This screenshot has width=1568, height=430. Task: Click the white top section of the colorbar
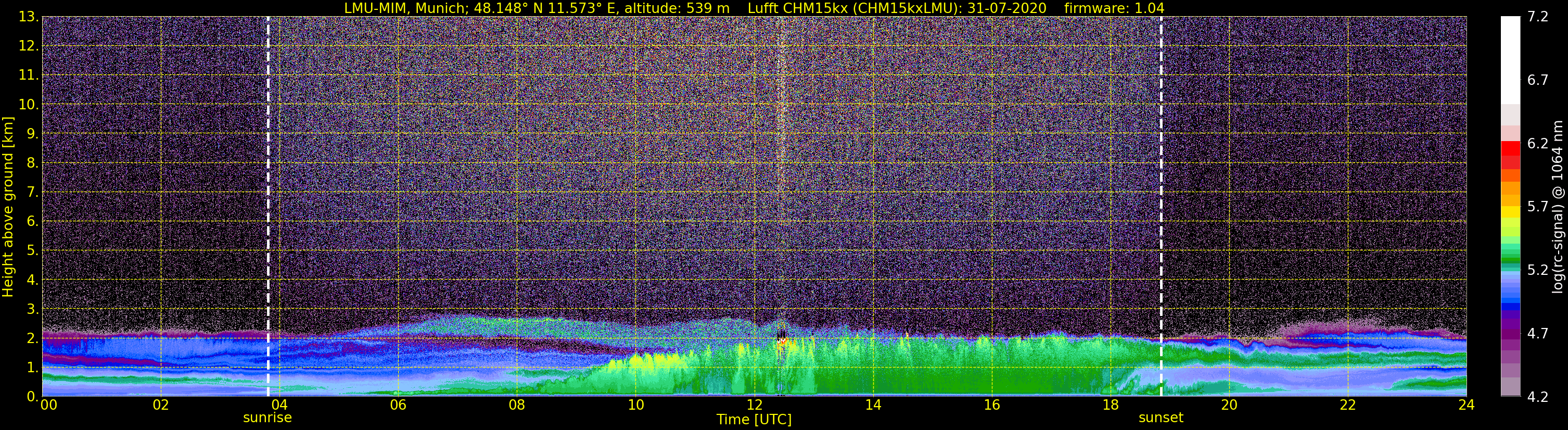(x=1510, y=60)
